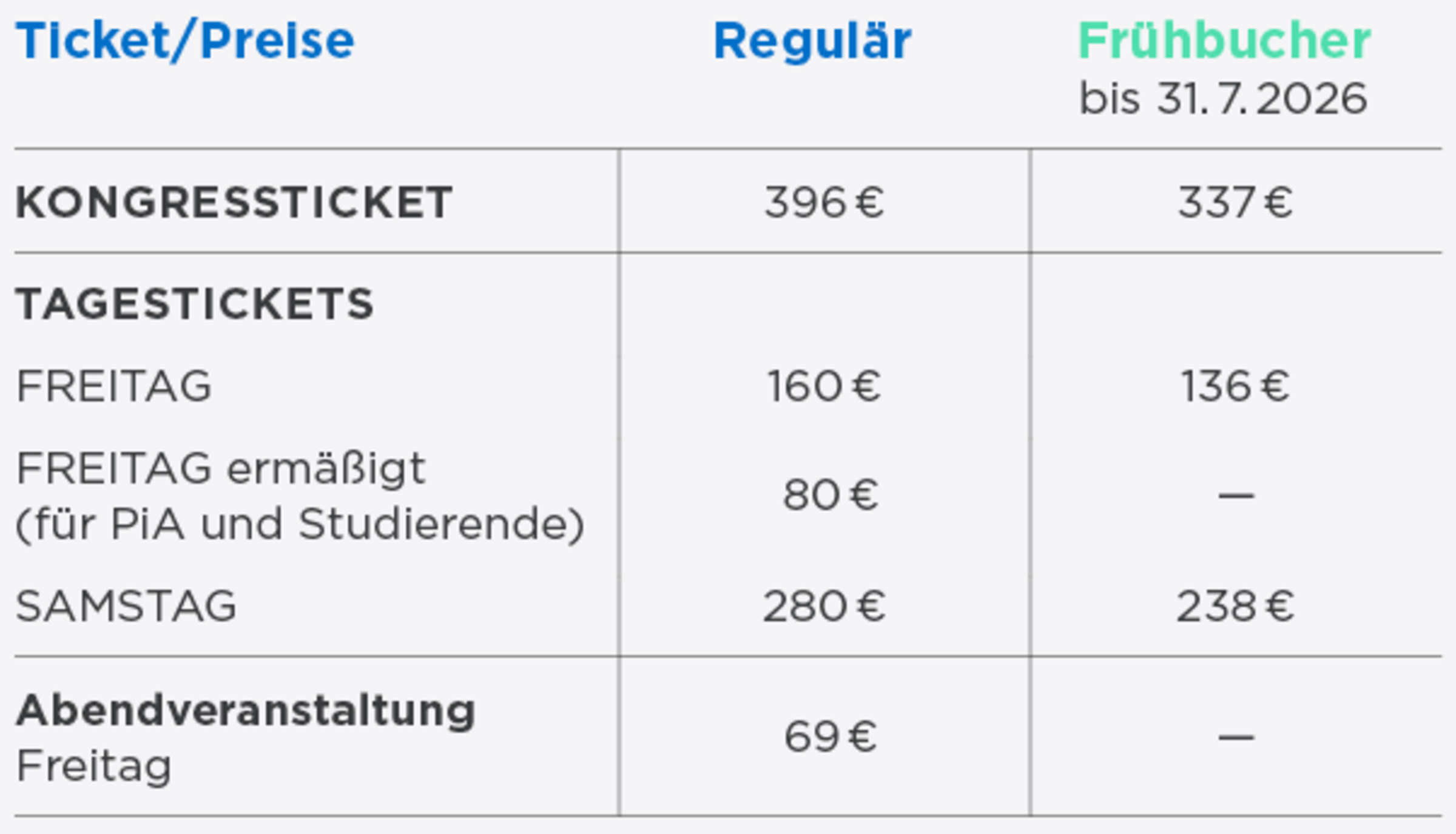
Task: Select the FREITAG ermäßigt row label
Action: coord(221,469)
